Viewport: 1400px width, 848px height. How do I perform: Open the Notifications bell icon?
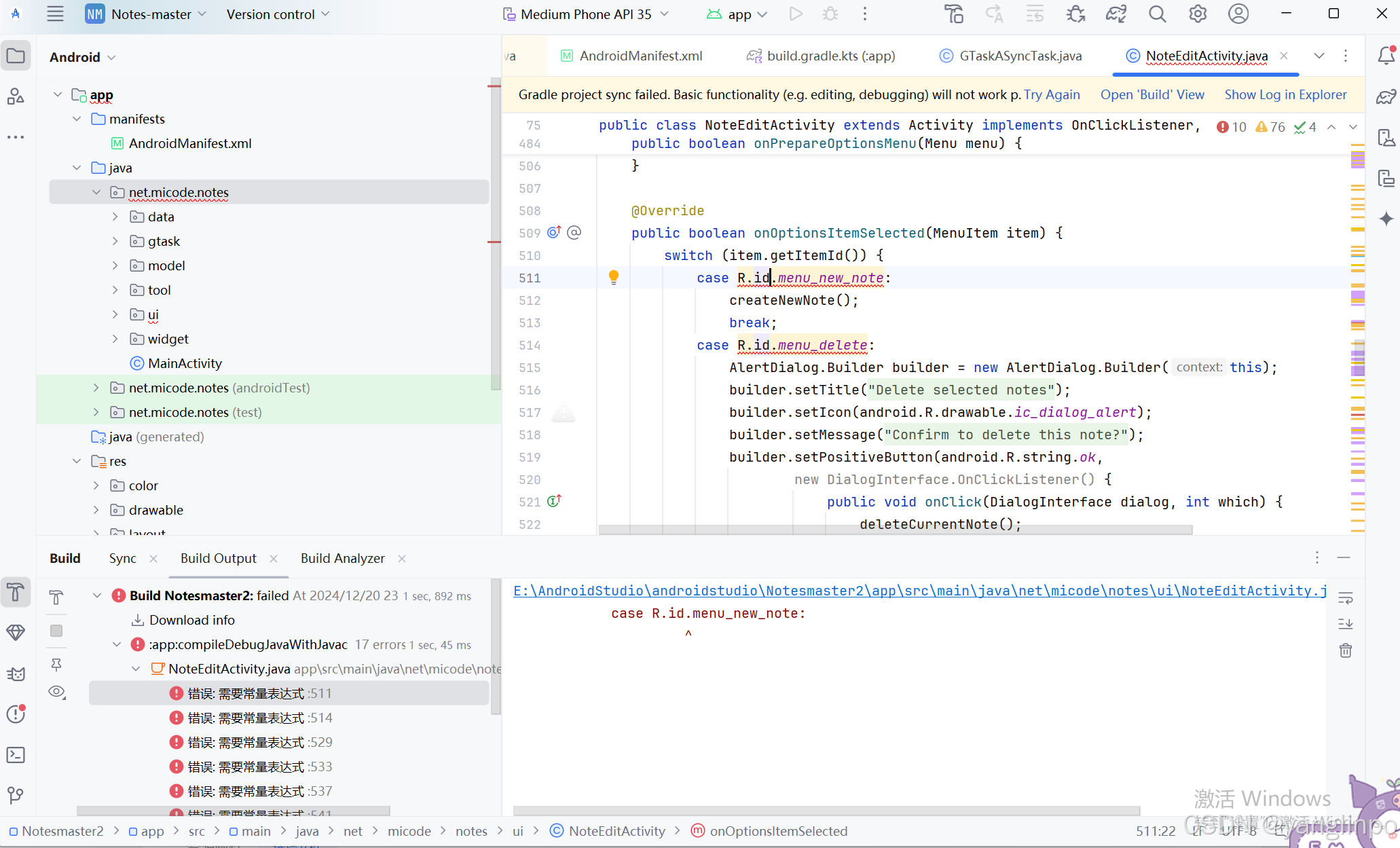1386,56
